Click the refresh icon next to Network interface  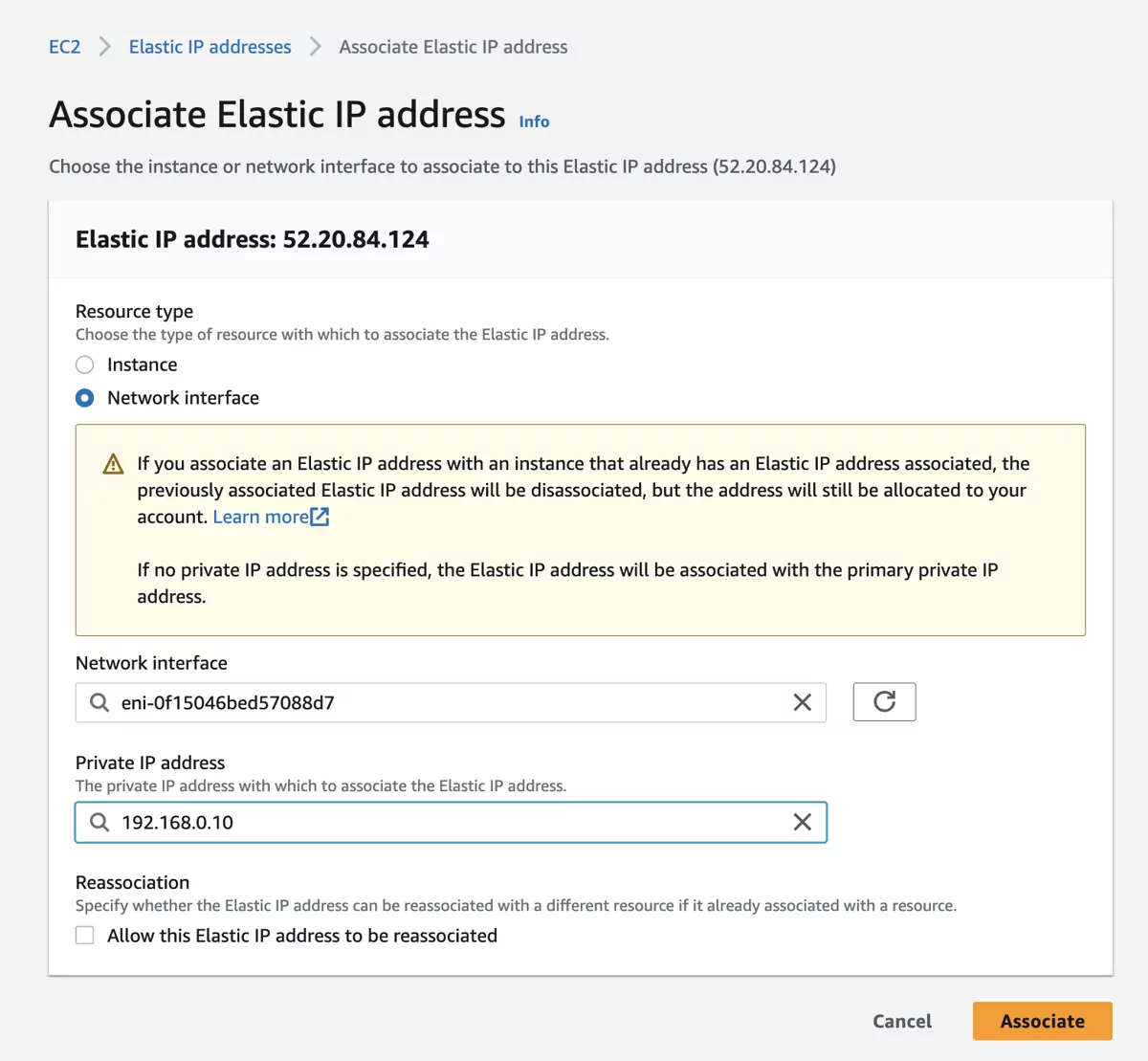(x=884, y=701)
